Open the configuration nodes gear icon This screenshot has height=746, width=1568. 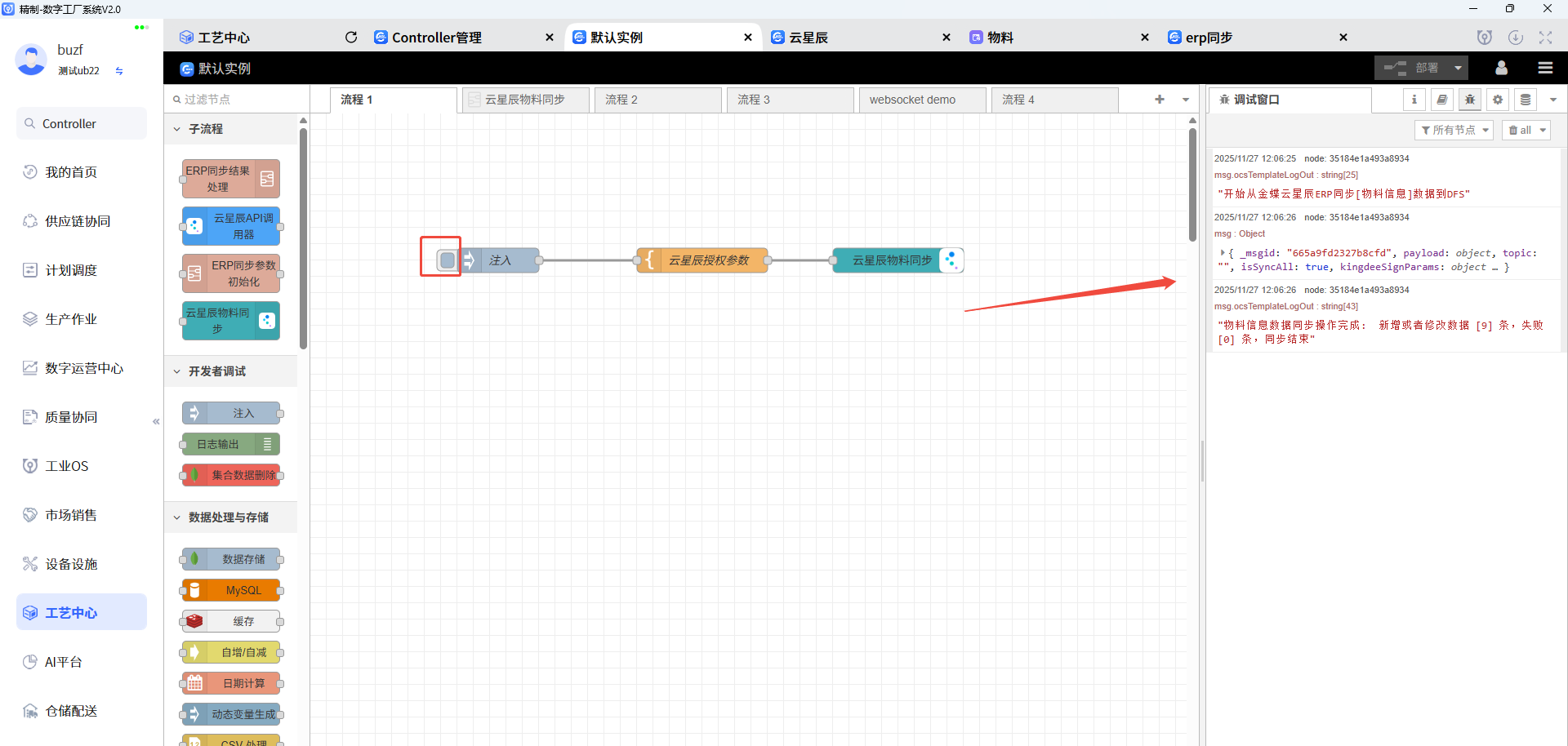(x=1497, y=100)
